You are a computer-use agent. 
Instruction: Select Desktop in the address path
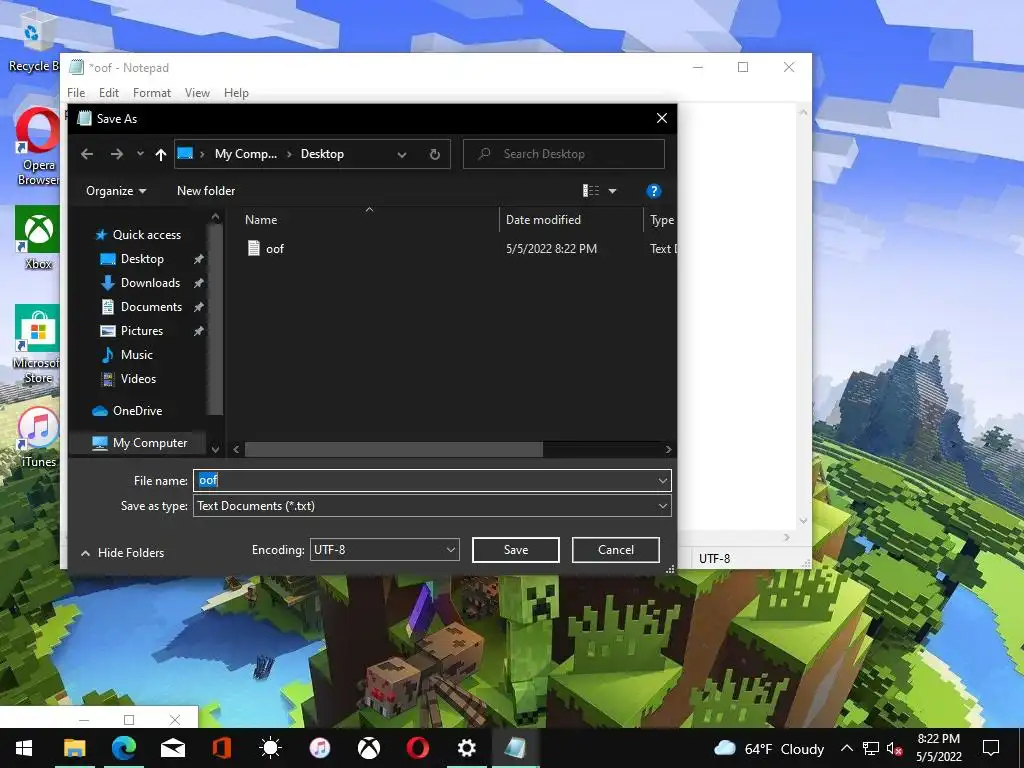[322, 154]
